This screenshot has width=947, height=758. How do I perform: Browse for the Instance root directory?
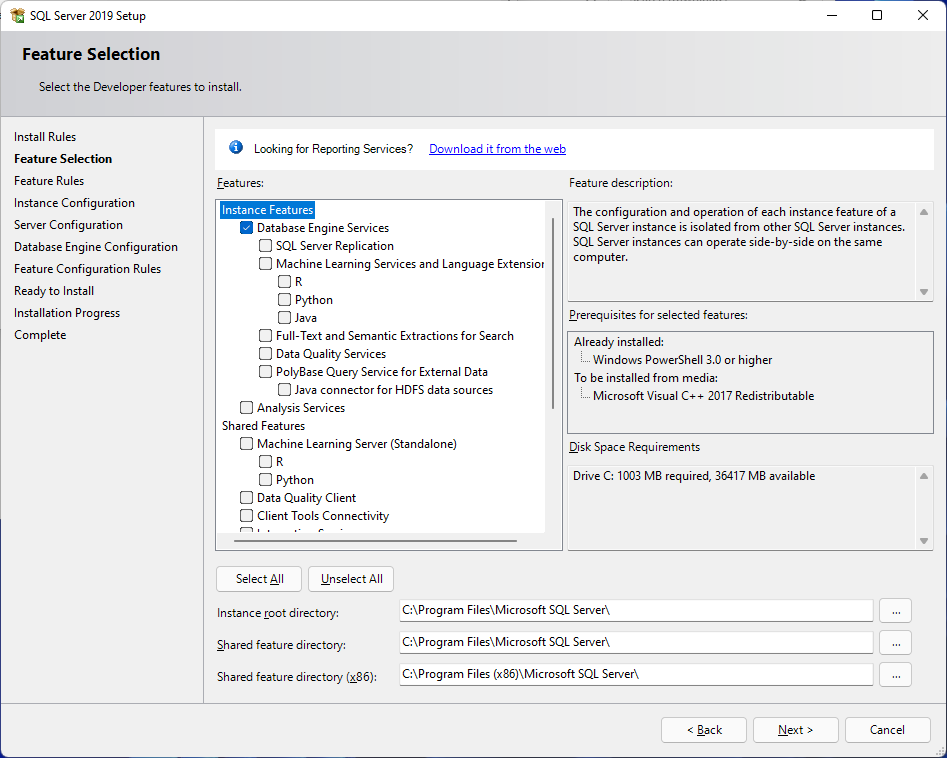(x=896, y=611)
